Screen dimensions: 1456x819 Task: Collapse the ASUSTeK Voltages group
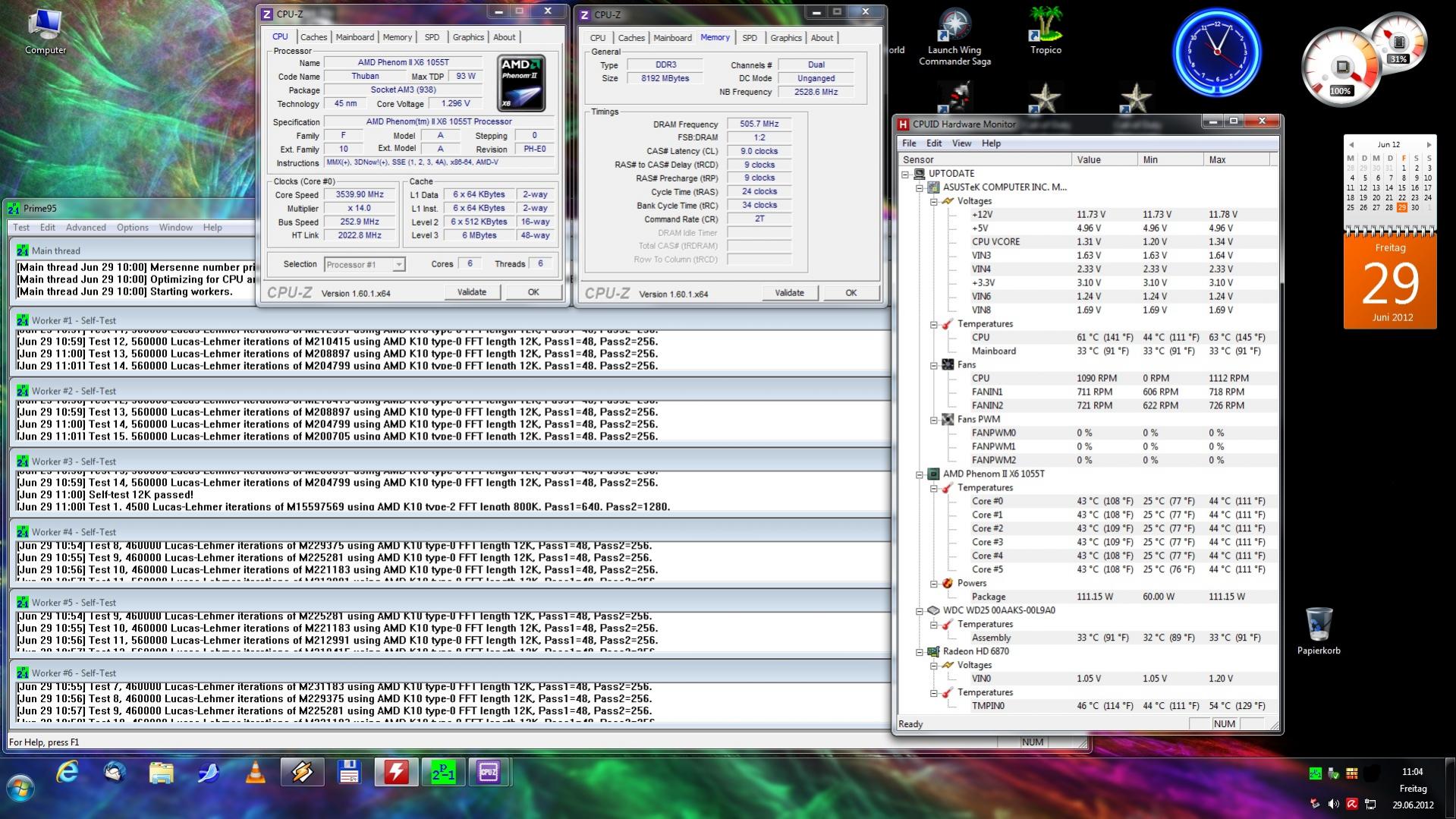click(934, 201)
